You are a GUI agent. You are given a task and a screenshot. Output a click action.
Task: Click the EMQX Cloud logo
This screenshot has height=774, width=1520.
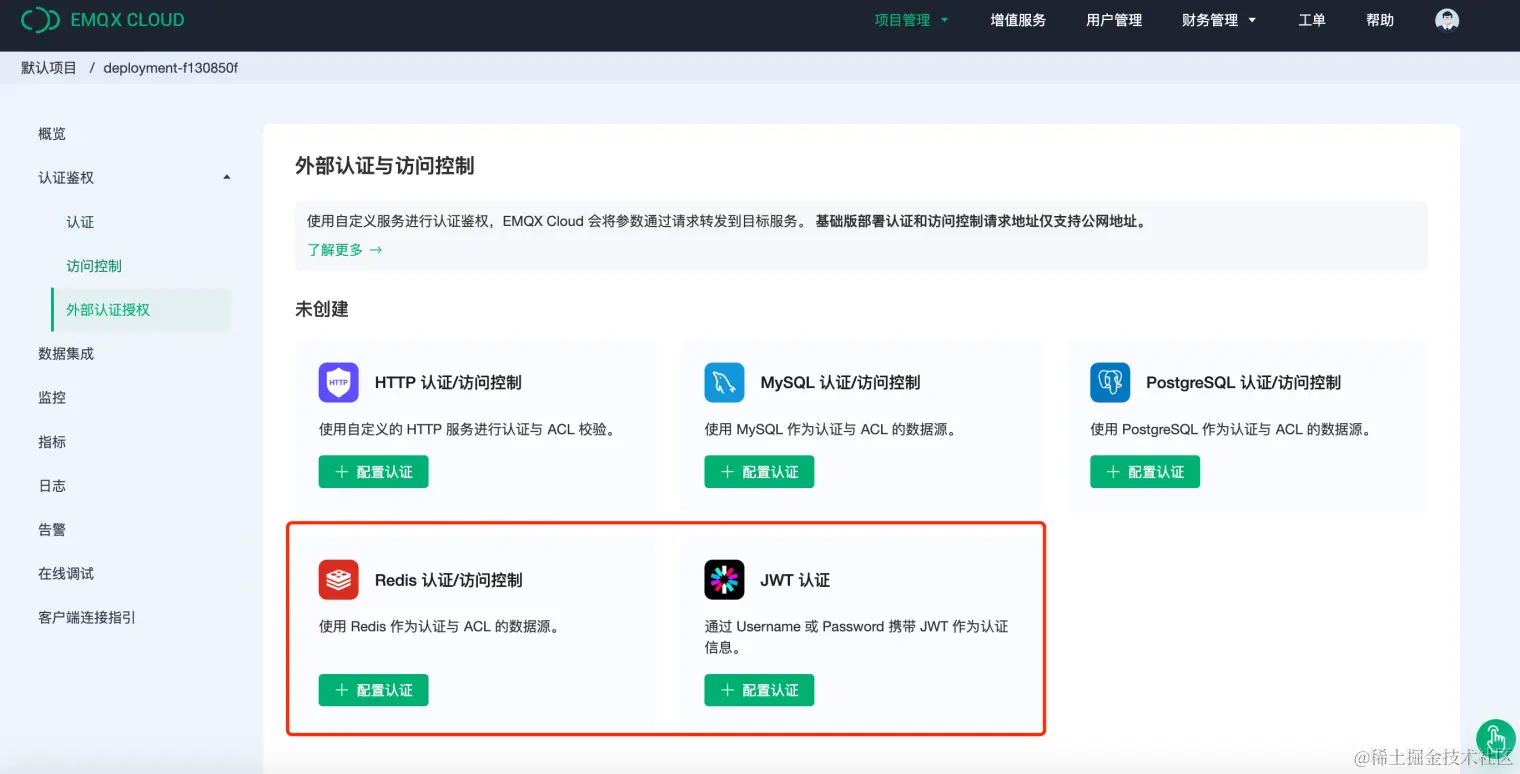coord(103,19)
